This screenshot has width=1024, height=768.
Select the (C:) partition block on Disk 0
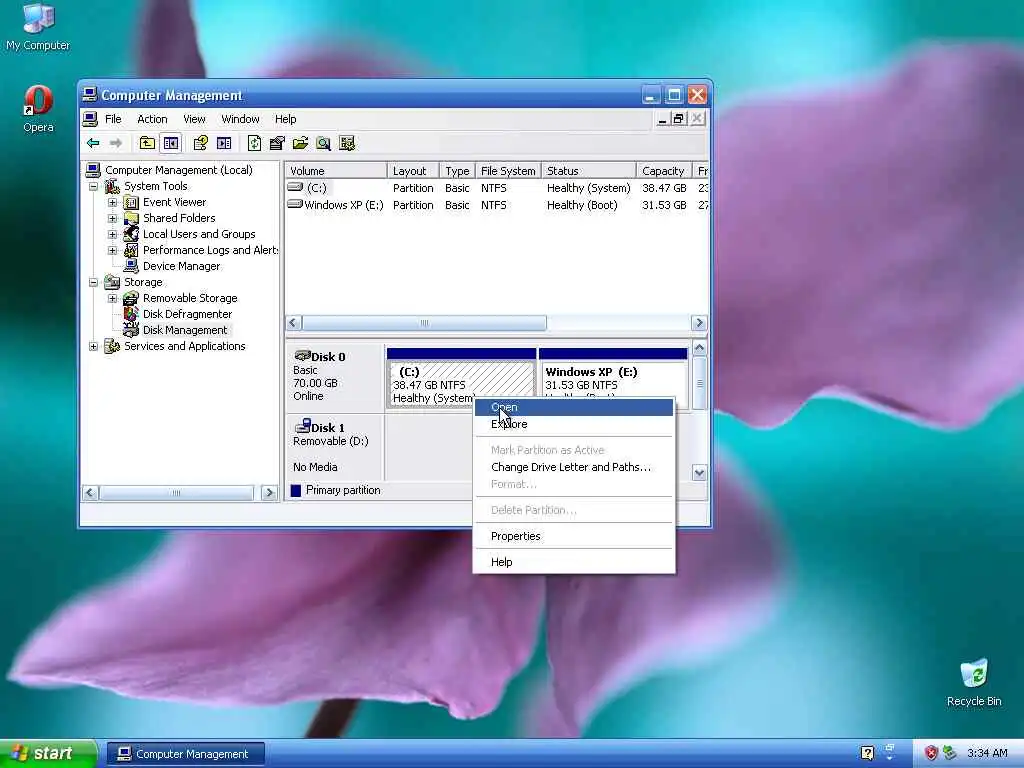pos(461,378)
